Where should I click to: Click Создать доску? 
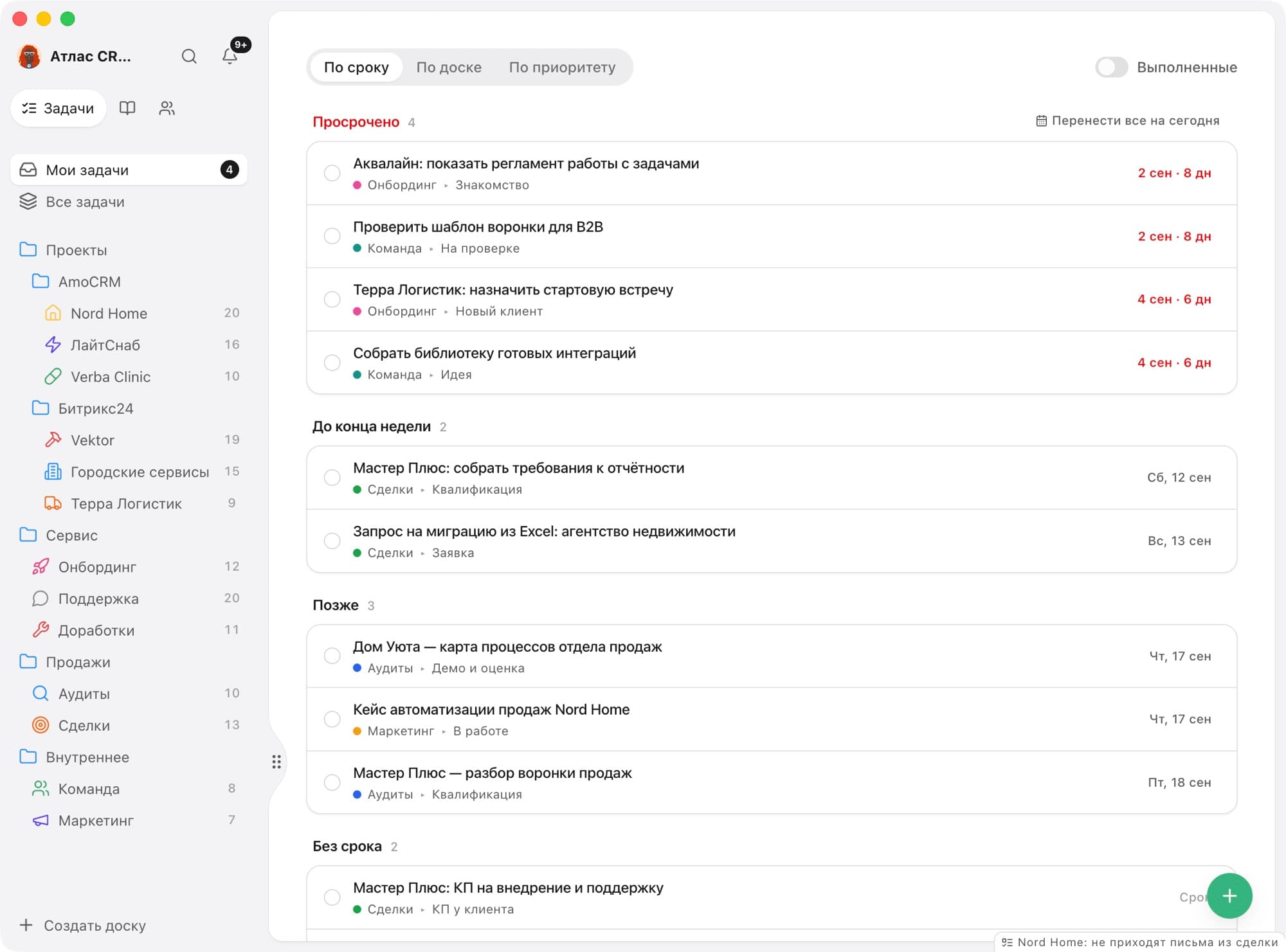[83, 926]
